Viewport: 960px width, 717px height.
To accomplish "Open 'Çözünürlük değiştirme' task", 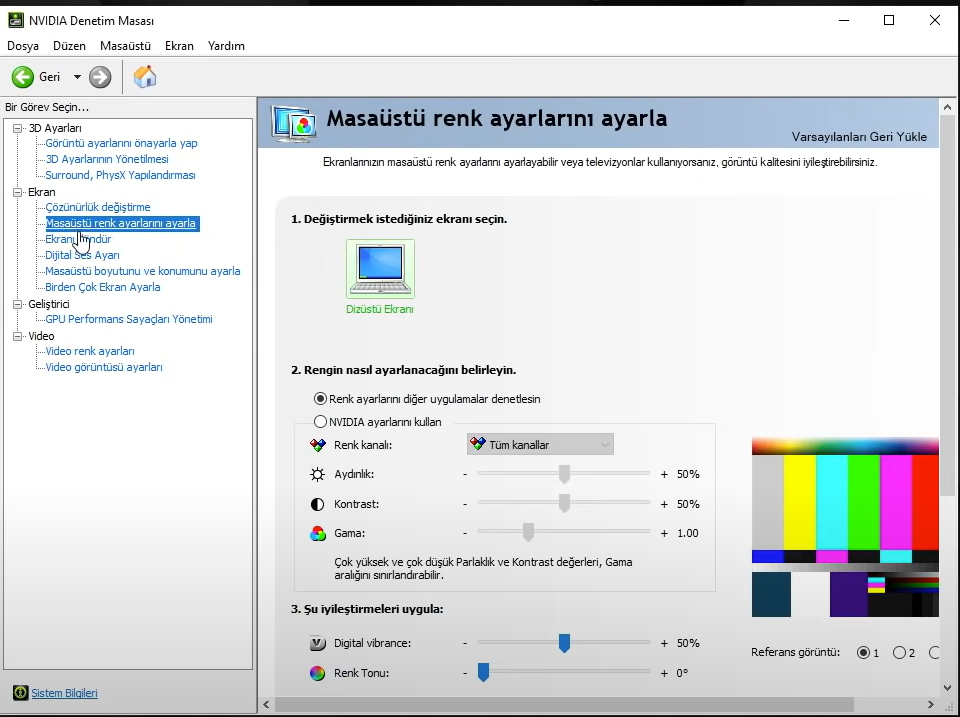I will tap(97, 207).
